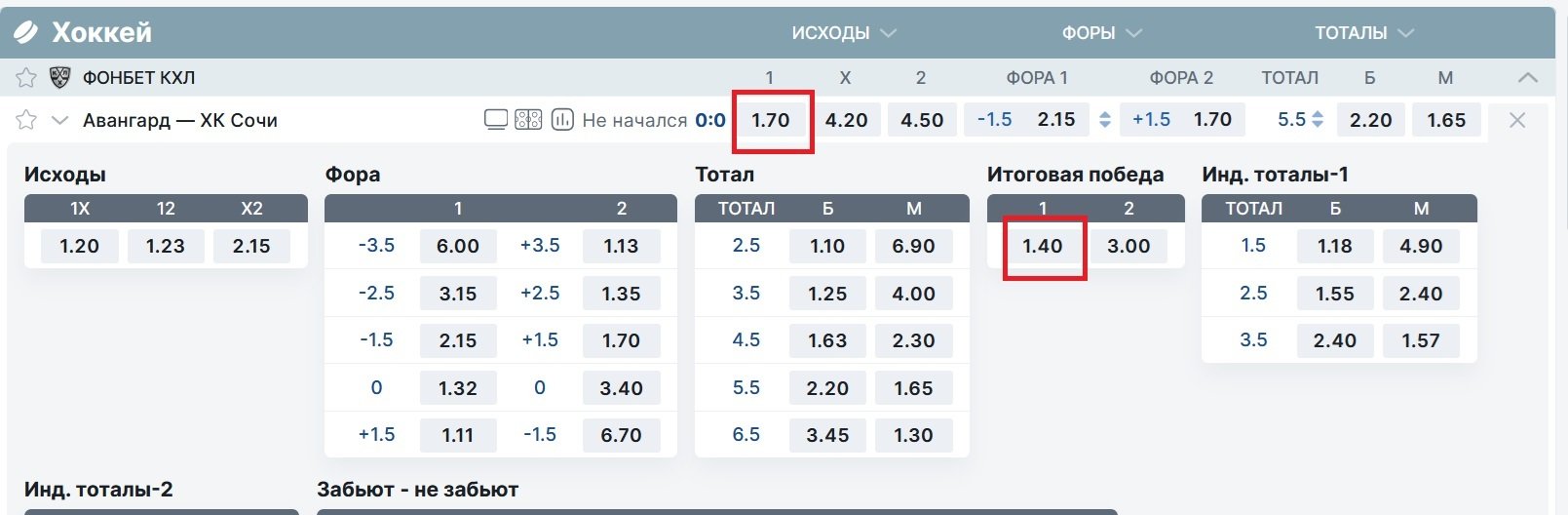Image resolution: width=1568 pixels, height=515 pixels.
Task: Choose double chance 1X at 1.20
Action: tap(79, 246)
